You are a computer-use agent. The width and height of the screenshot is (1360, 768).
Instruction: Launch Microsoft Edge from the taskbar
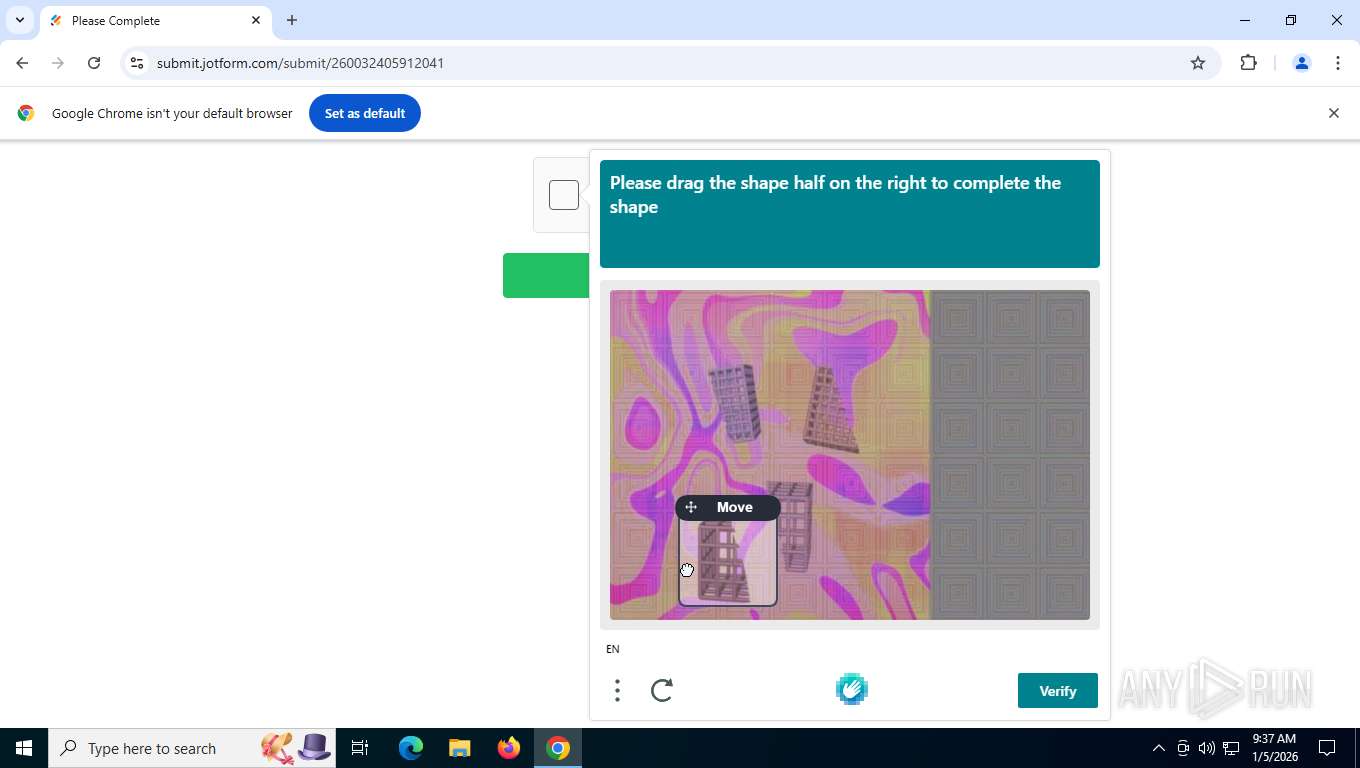tap(410, 748)
